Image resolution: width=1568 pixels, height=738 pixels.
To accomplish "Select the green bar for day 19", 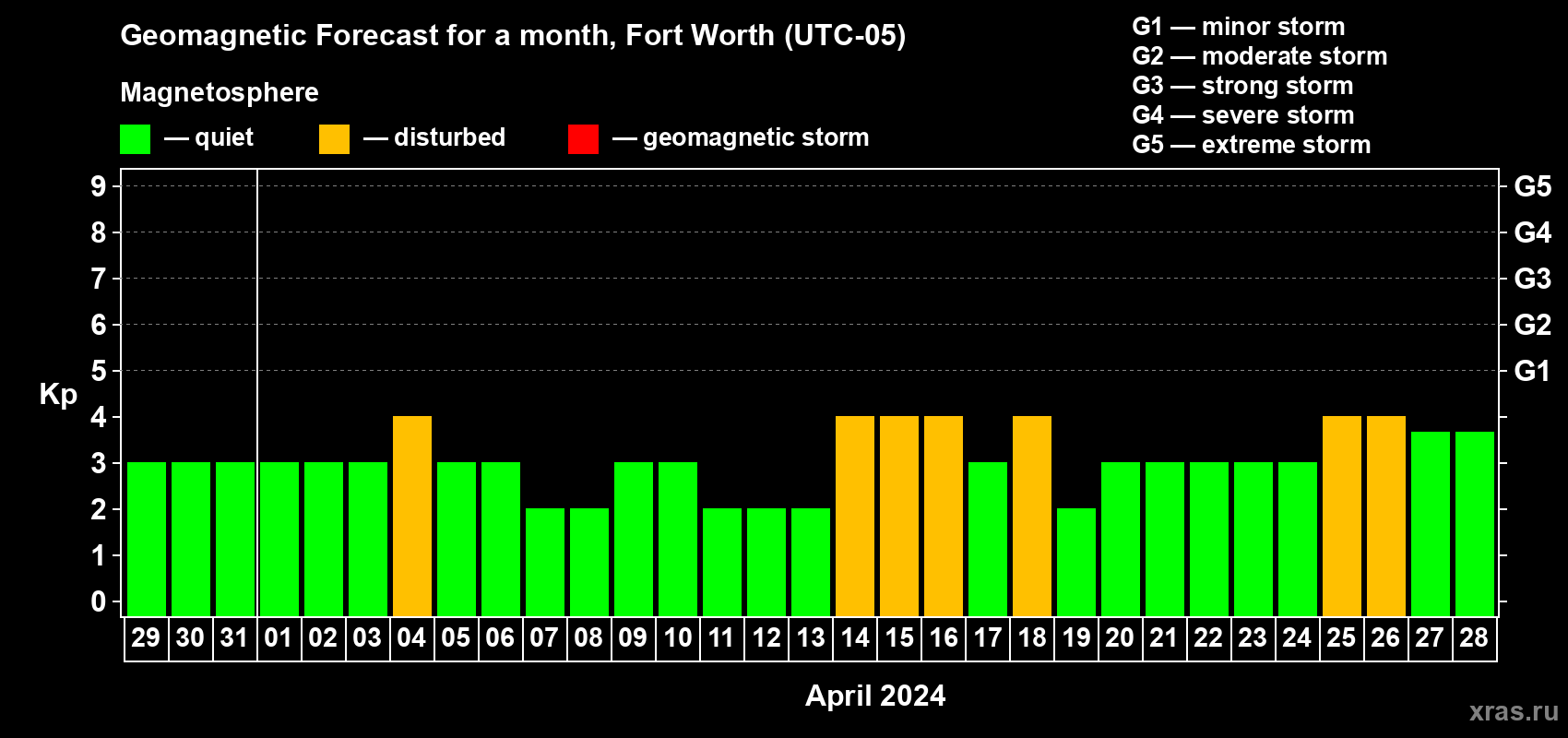I will coord(1076,562).
